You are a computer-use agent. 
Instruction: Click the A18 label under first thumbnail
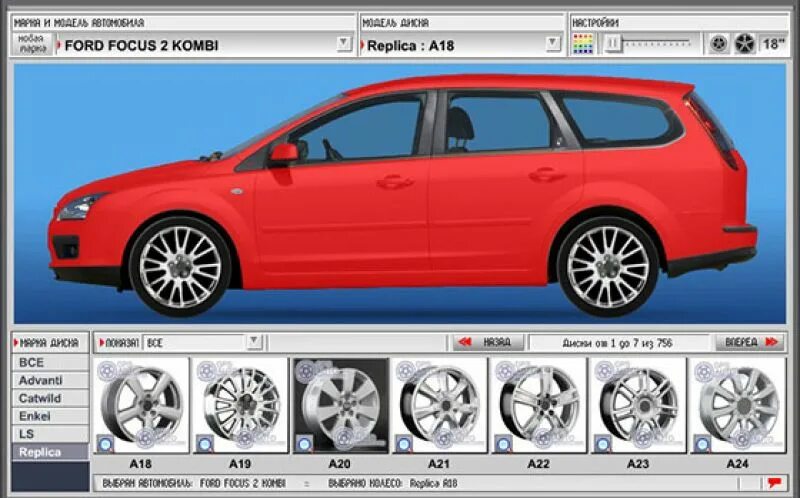pos(140,464)
